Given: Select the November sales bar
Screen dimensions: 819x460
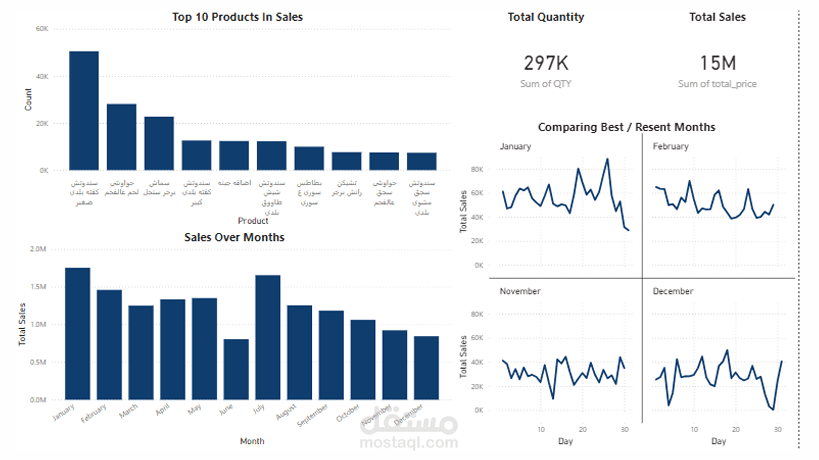Looking at the screenshot, I should [x=395, y=365].
